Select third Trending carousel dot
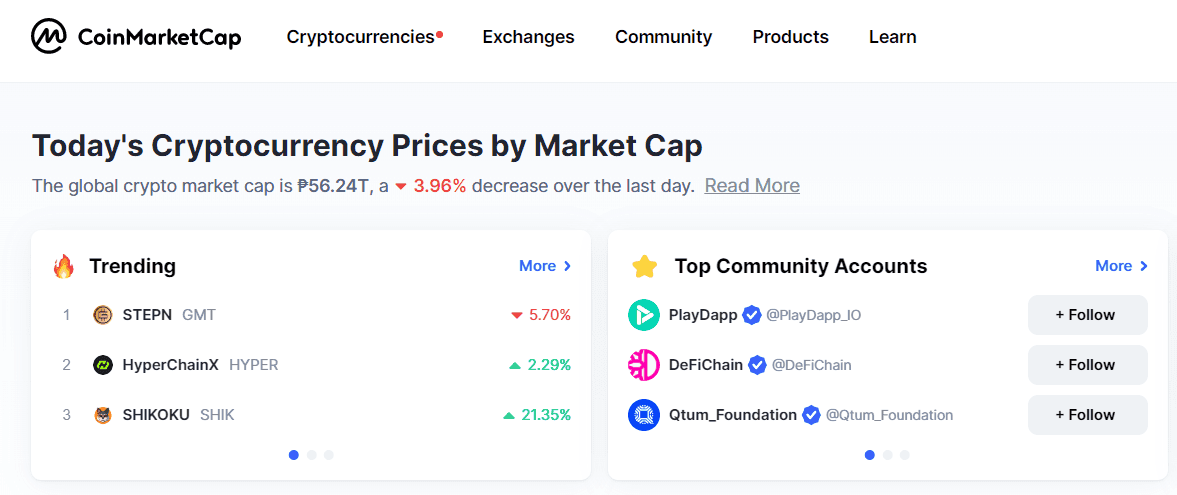Screen dimensions: 1177x495 [x=329, y=455]
